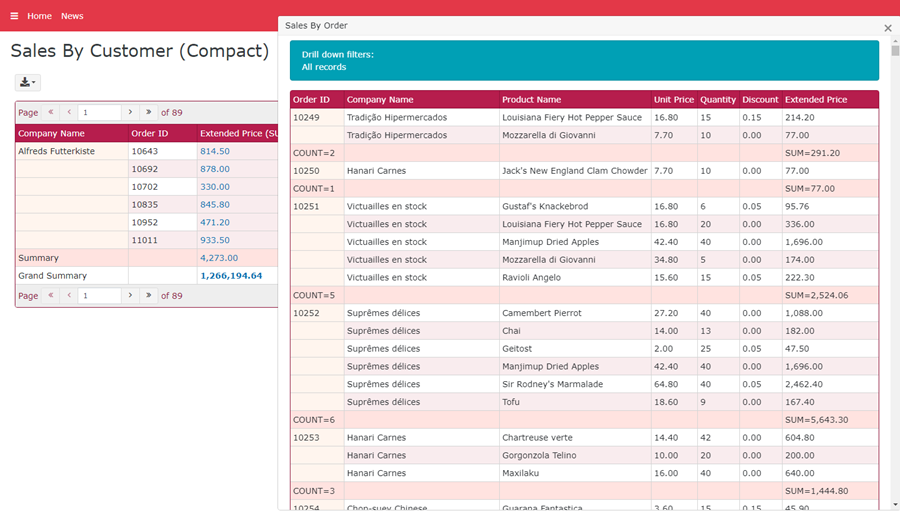Open the export download dropdown
Screen dimensions: 900x517
[x=27, y=83]
